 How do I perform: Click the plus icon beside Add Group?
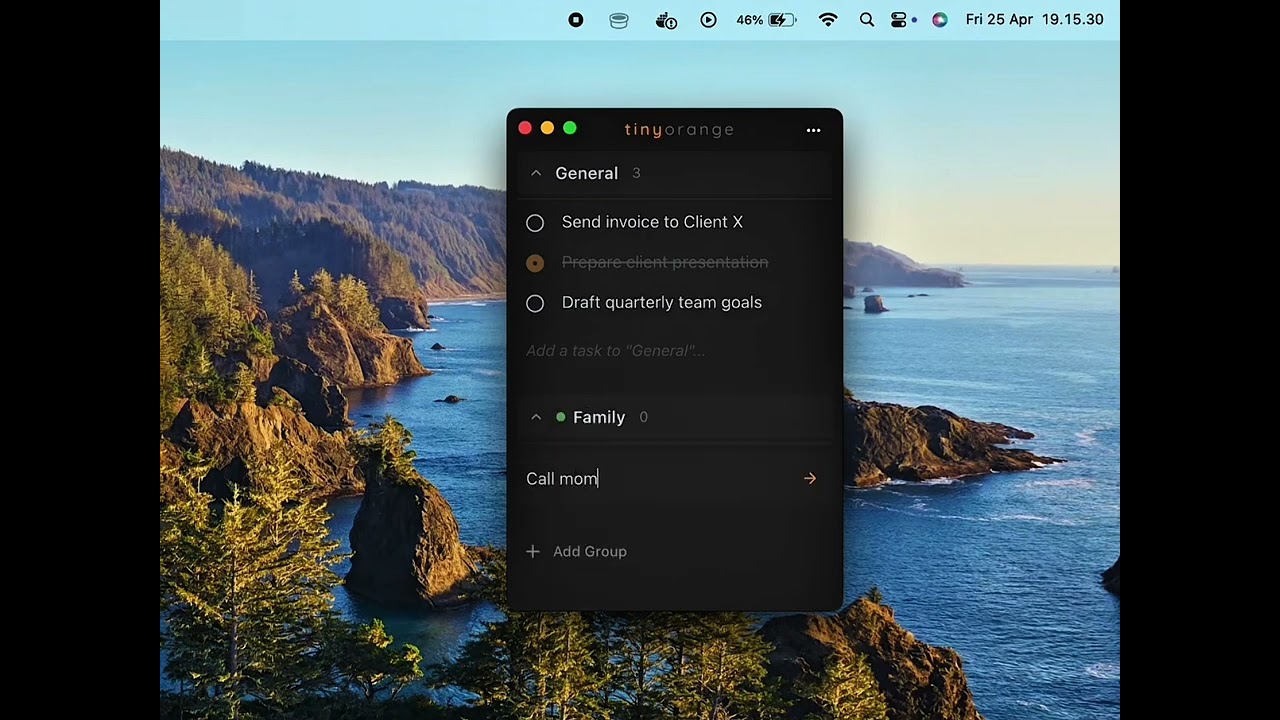coord(533,551)
